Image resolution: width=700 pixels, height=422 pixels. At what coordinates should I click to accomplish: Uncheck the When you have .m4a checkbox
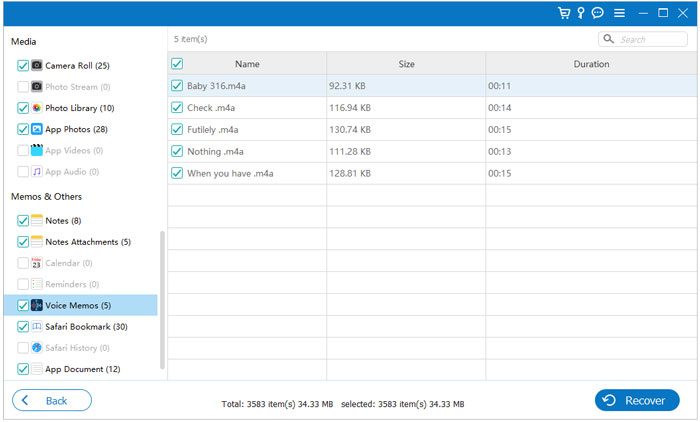coord(177,173)
